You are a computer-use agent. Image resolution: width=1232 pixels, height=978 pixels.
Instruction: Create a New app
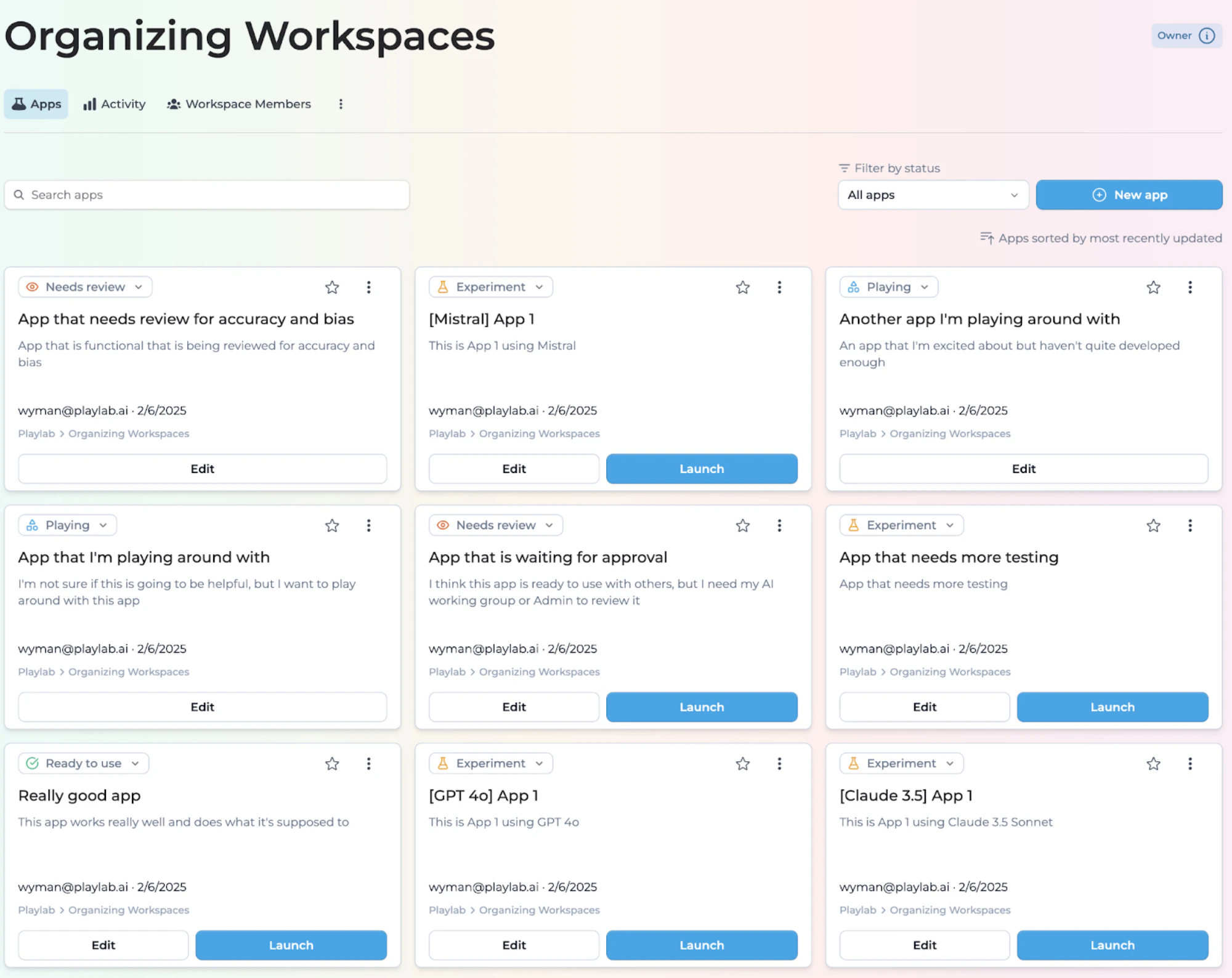[x=1129, y=195]
